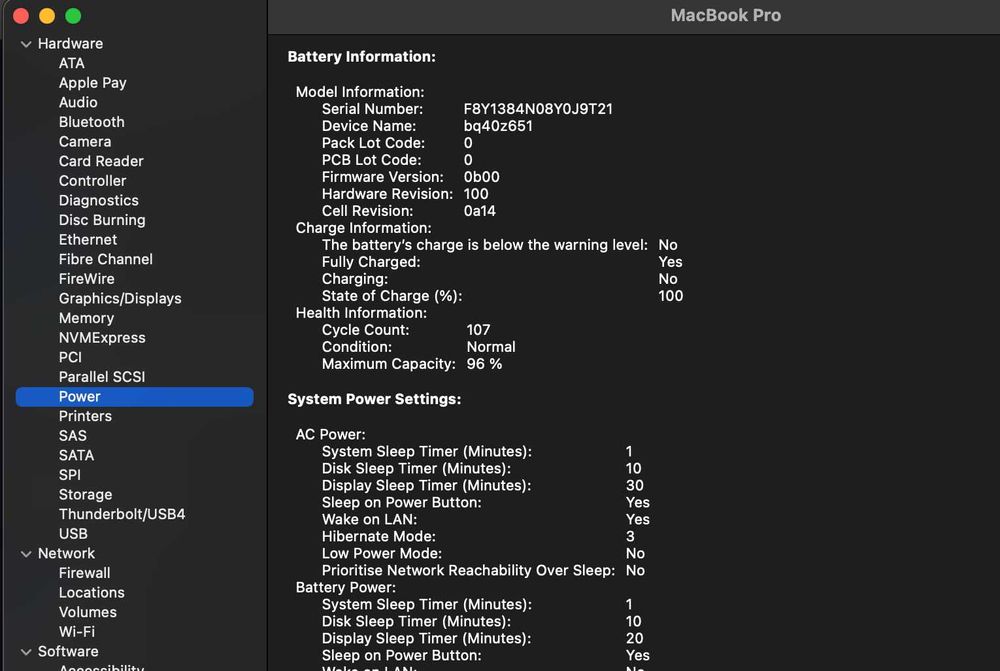Select NVMExpress in the sidebar
The image size is (1000, 671).
click(102, 337)
